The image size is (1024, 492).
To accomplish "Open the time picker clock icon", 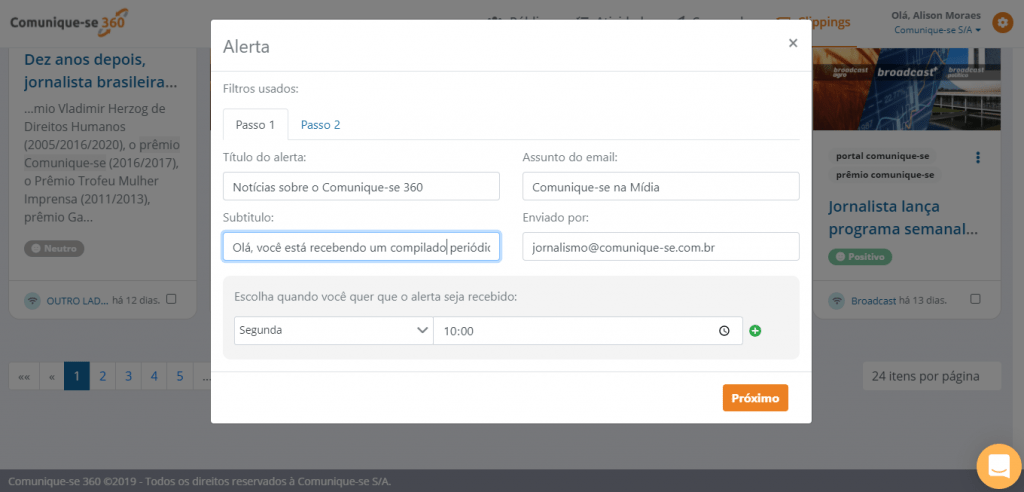I will point(724,331).
